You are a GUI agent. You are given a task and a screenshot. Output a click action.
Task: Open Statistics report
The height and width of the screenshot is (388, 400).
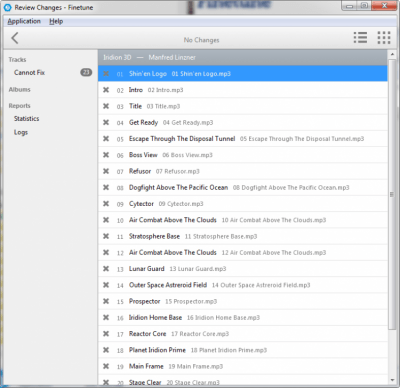coord(27,119)
